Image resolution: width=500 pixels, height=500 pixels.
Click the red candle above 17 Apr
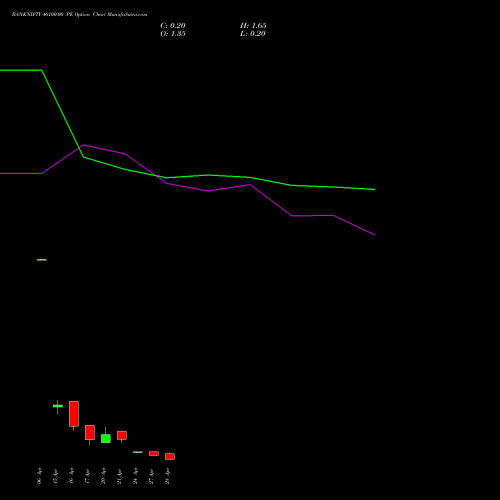(x=90, y=433)
